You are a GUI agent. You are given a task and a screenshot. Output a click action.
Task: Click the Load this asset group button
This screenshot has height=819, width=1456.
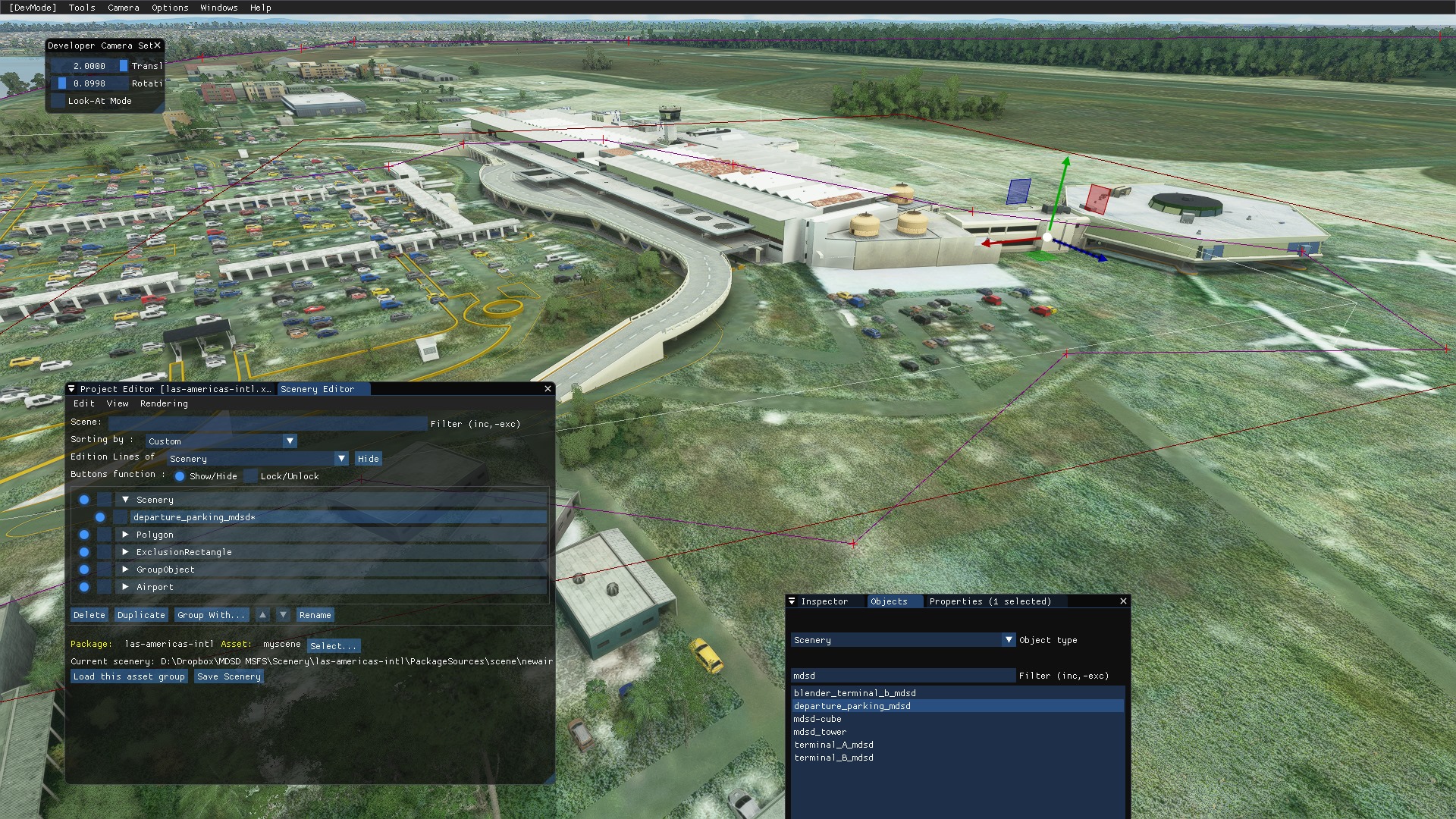click(129, 676)
